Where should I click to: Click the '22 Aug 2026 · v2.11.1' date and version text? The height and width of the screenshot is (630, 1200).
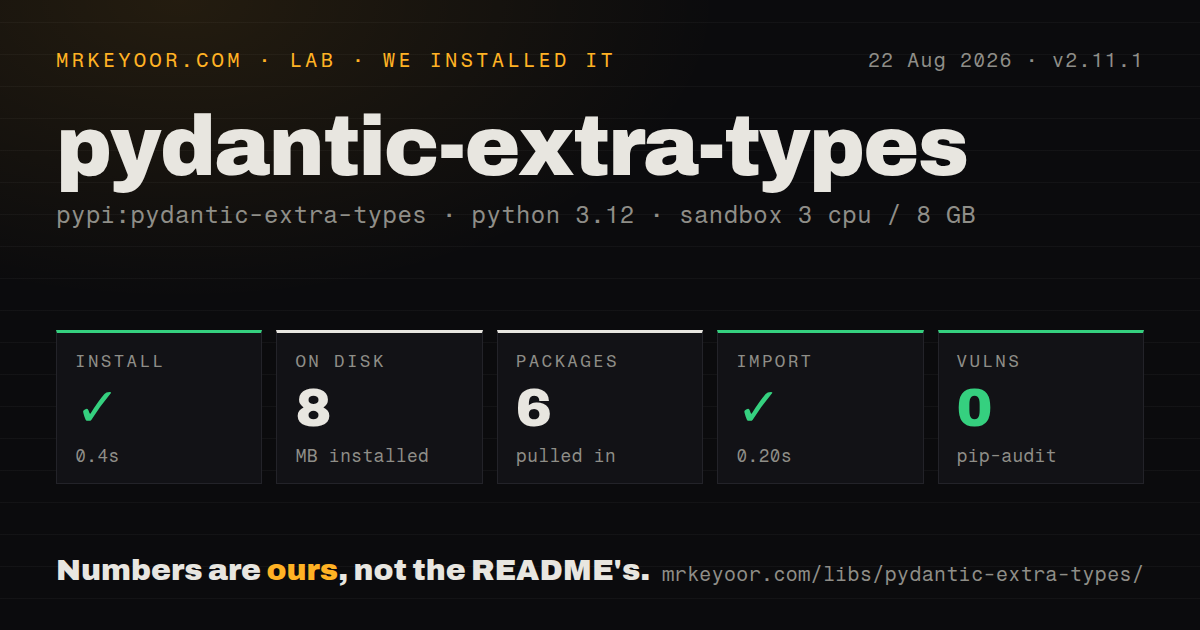[1005, 61]
